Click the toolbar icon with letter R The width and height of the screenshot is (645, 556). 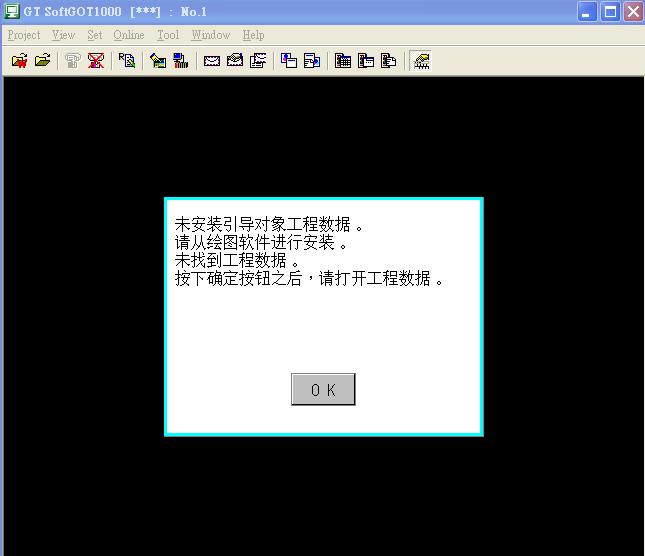[127, 61]
